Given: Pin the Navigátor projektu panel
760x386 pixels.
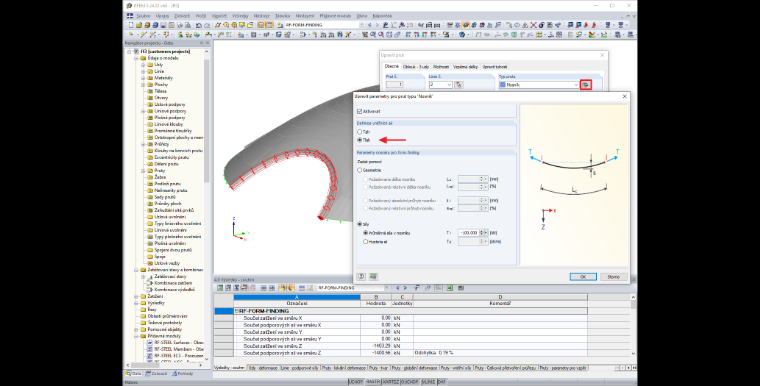Looking at the screenshot, I should pyautogui.click(x=202, y=43).
